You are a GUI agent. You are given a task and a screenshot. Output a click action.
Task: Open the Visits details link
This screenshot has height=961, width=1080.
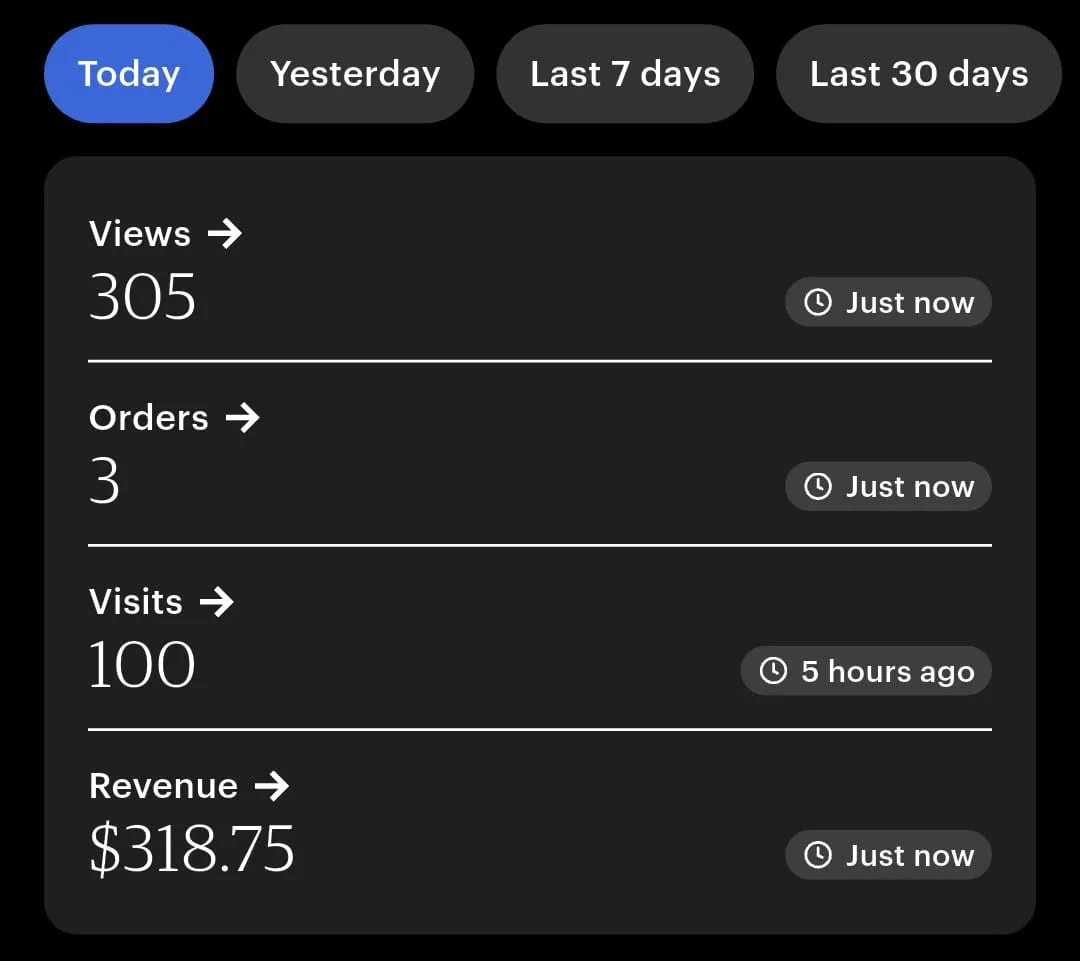[136, 602]
